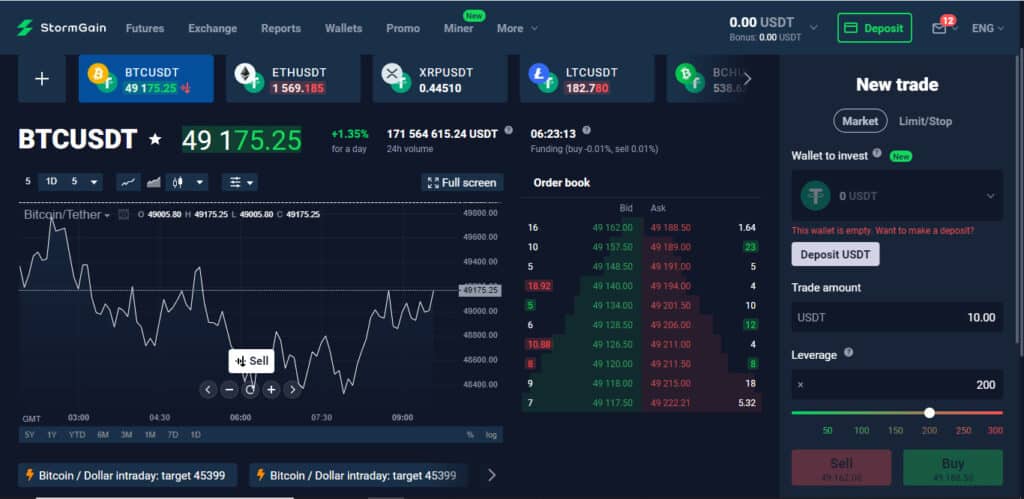This screenshot has width=1024, height=499.
Task: Click the green Deposit button
Action: click(x=874, y=28)
